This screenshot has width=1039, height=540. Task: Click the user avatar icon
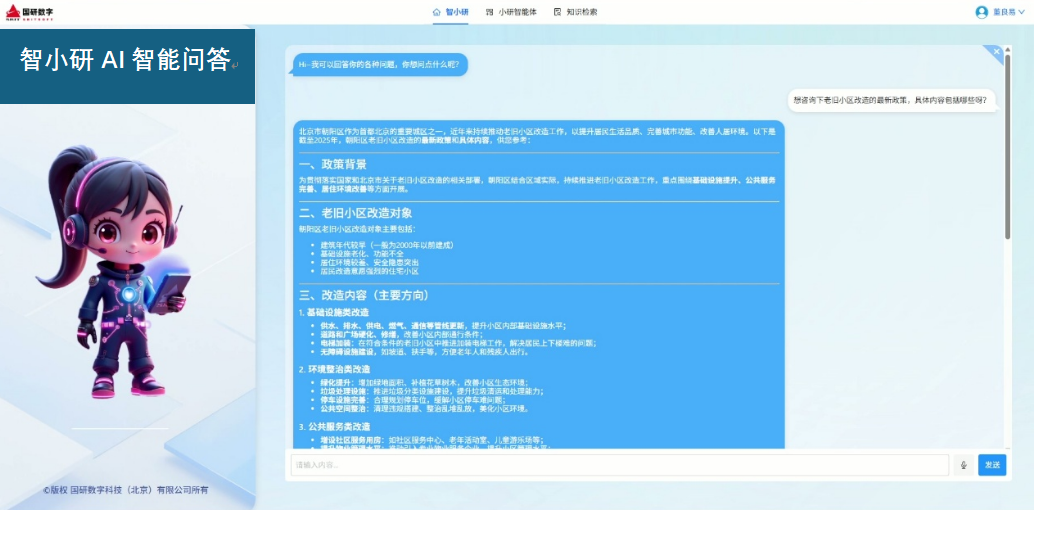point(981,12)
